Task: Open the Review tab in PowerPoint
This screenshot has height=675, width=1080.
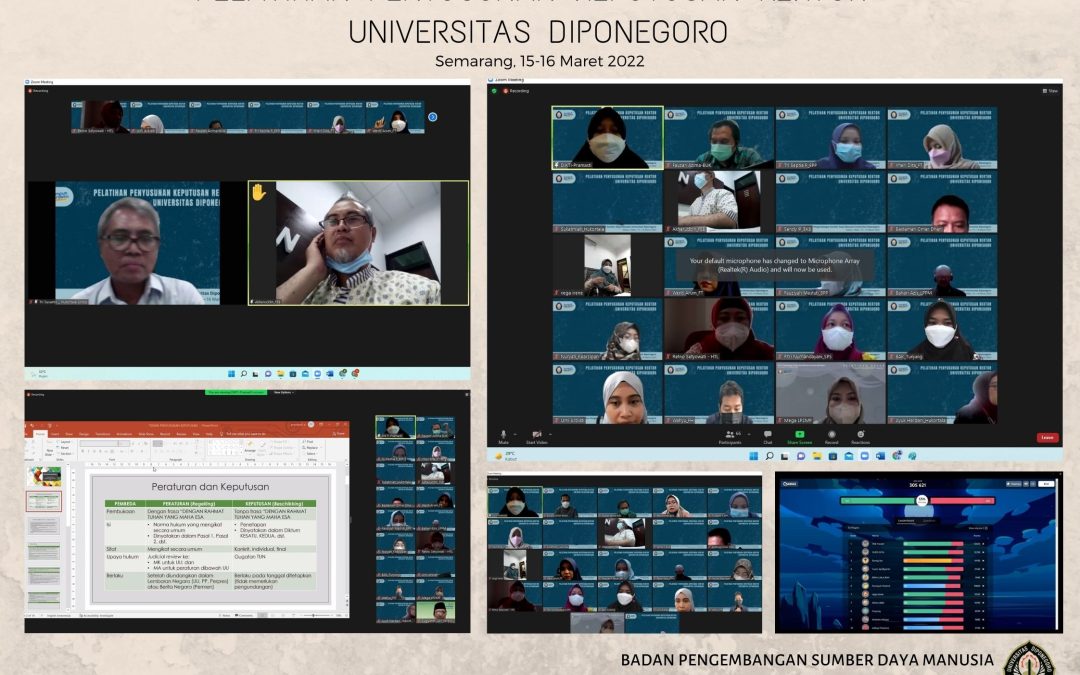Action: coord(181,434)
